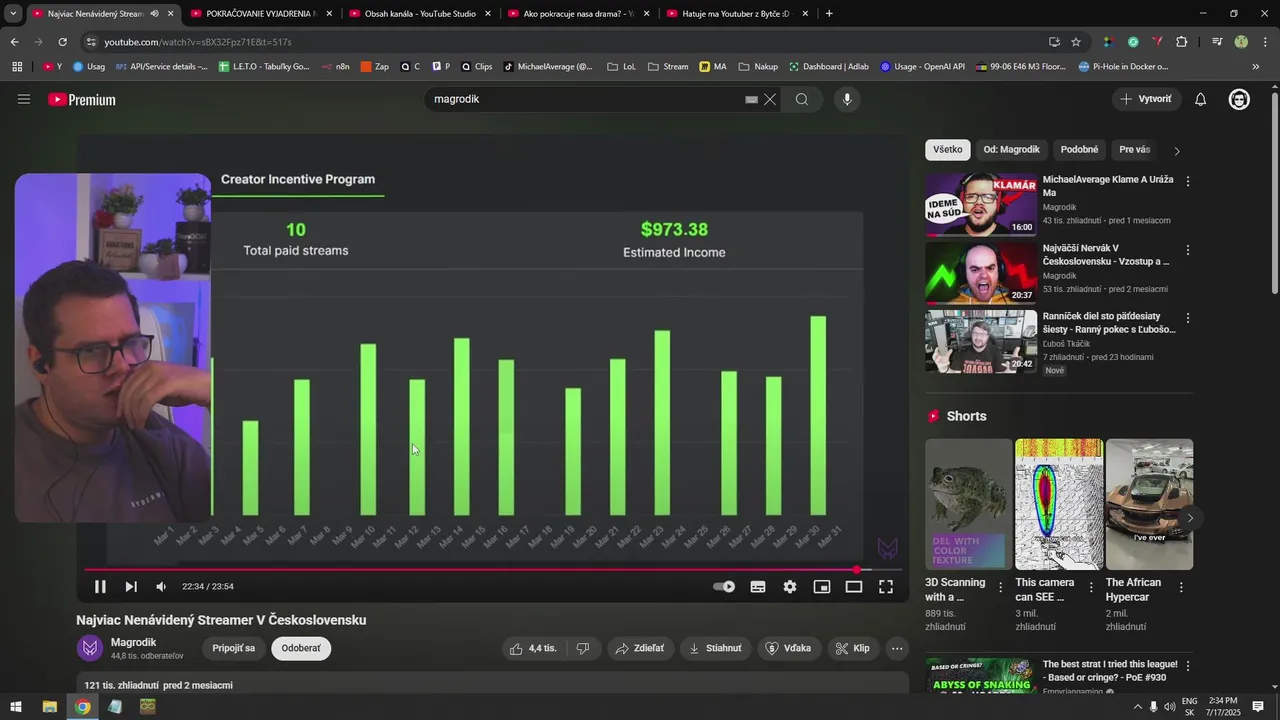Select the Pre vás filter chip

(x=1135, y=150)
